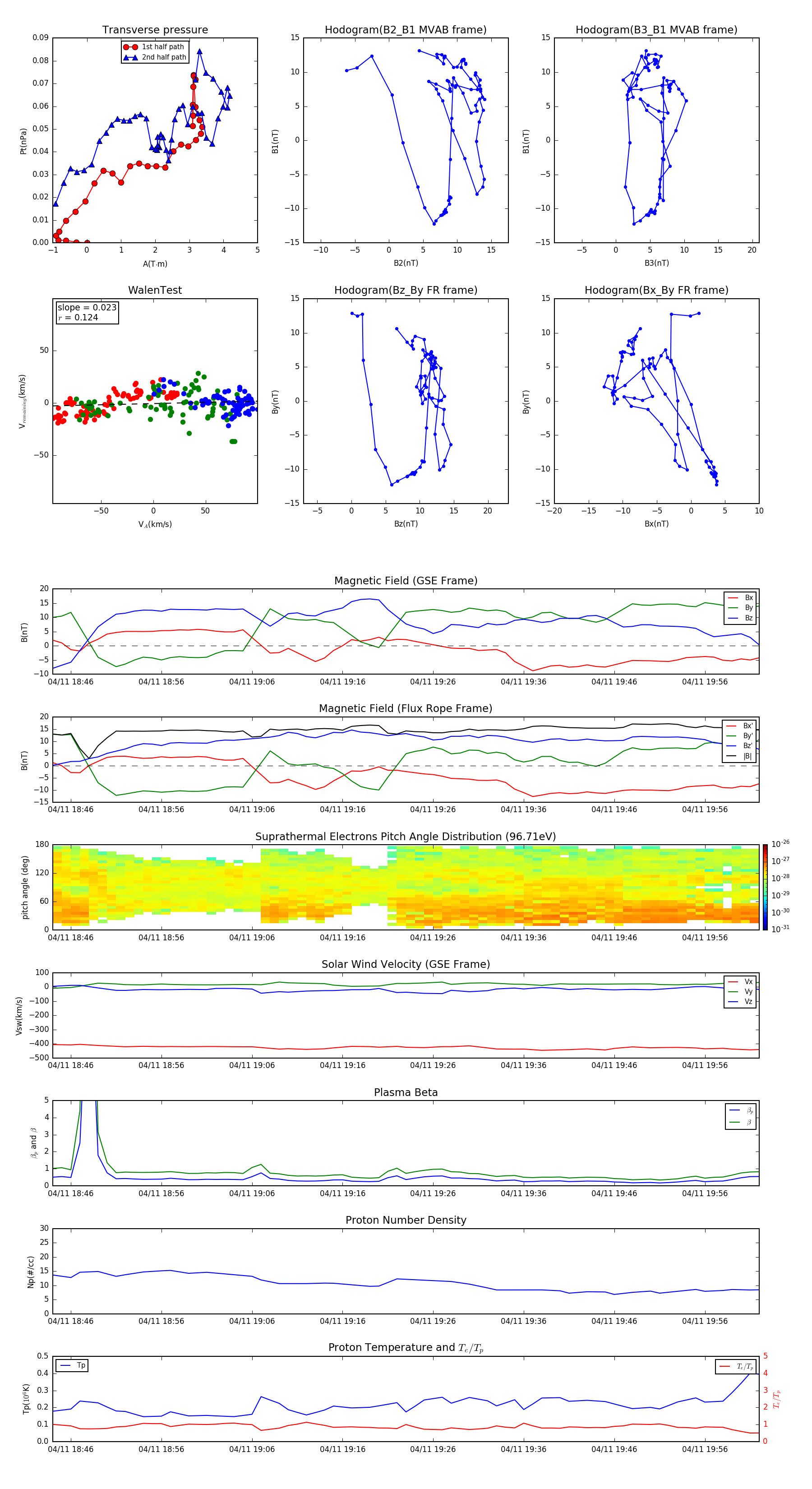The image size is (812, 1489).
Task: Click the "V_remaining(km/s)" y-axis label
Action: [23, 401]
